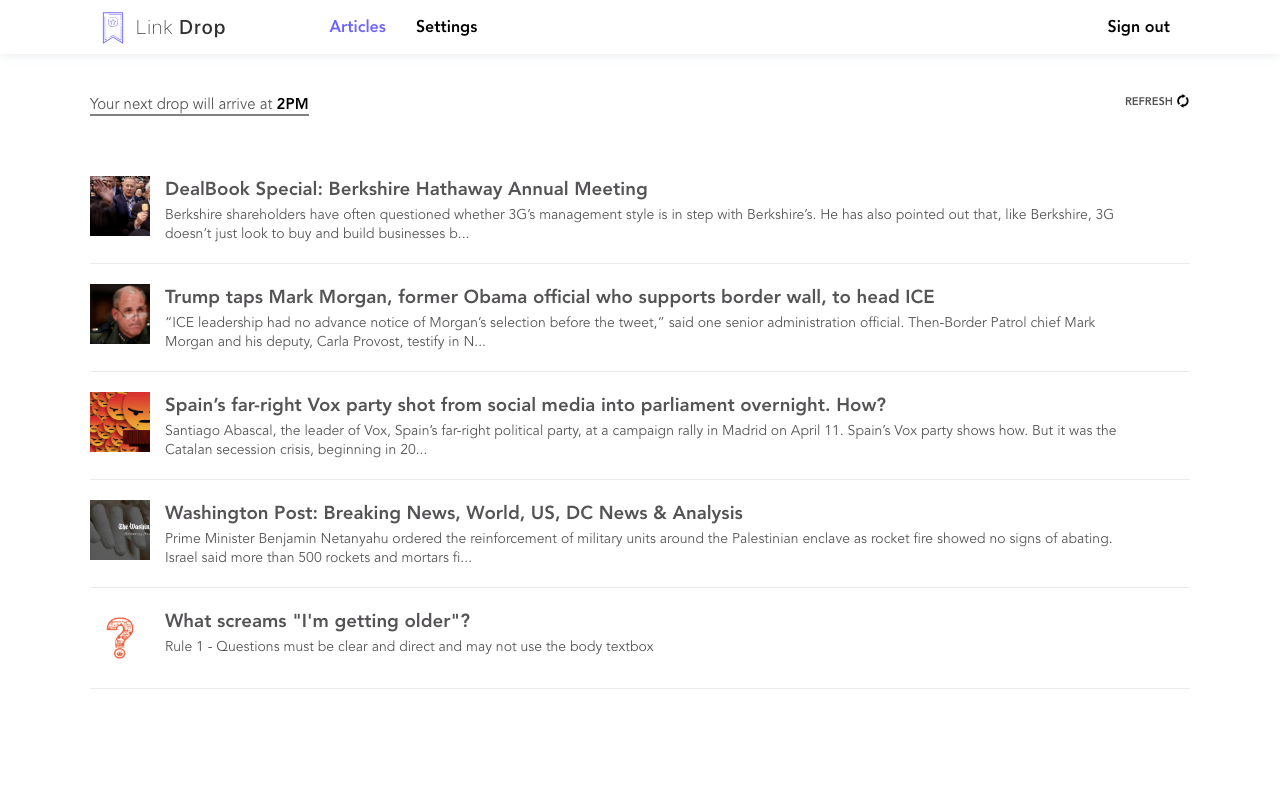The image size is (1280, 800).
Task: Click the REFRESH text label
Action: (1148, 101)
